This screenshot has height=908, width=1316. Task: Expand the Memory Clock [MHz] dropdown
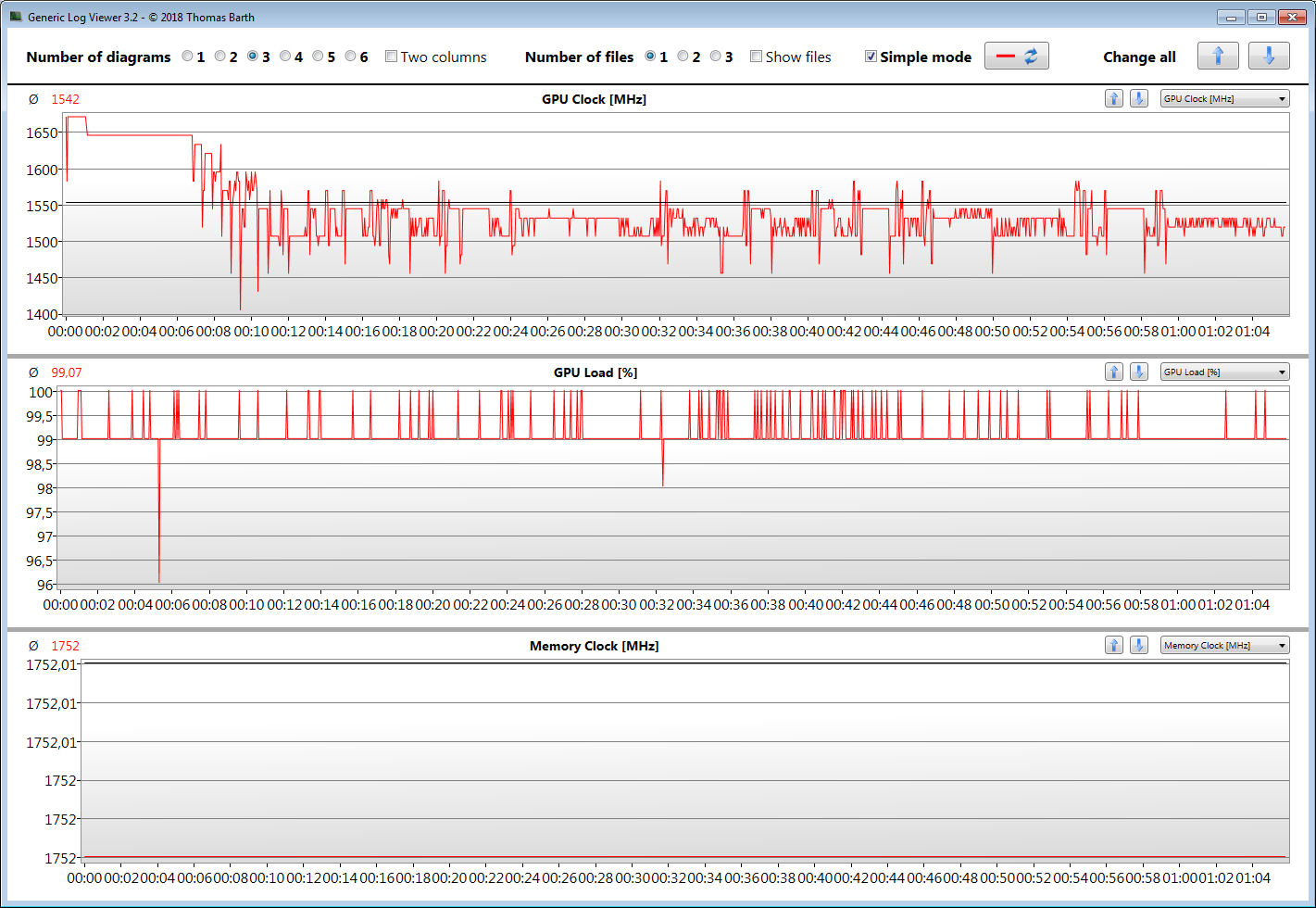pos(1224,646)
